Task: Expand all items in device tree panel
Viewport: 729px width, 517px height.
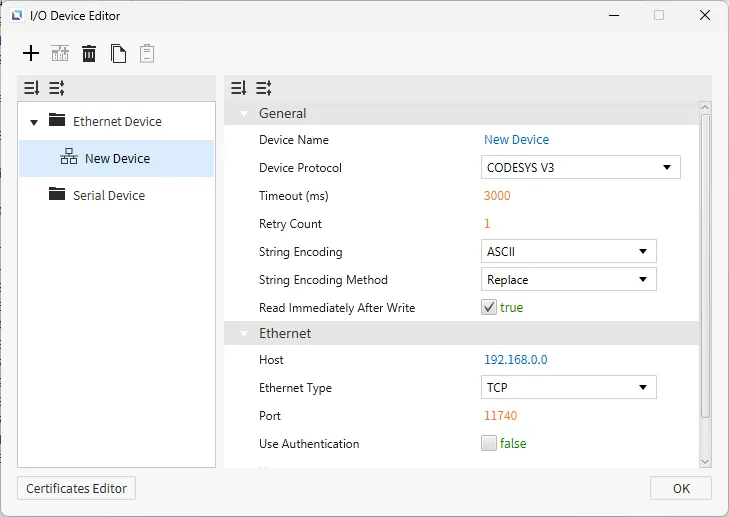Action: [31, 88]
